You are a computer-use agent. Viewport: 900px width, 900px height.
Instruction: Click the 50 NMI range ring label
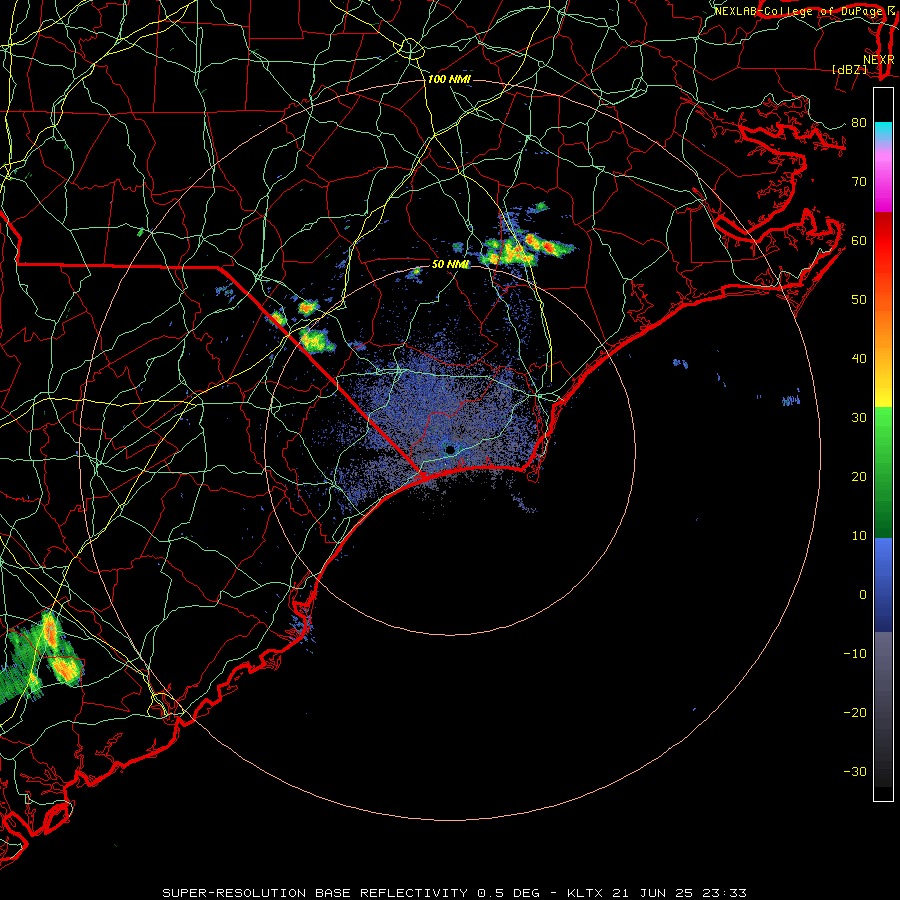451,265
